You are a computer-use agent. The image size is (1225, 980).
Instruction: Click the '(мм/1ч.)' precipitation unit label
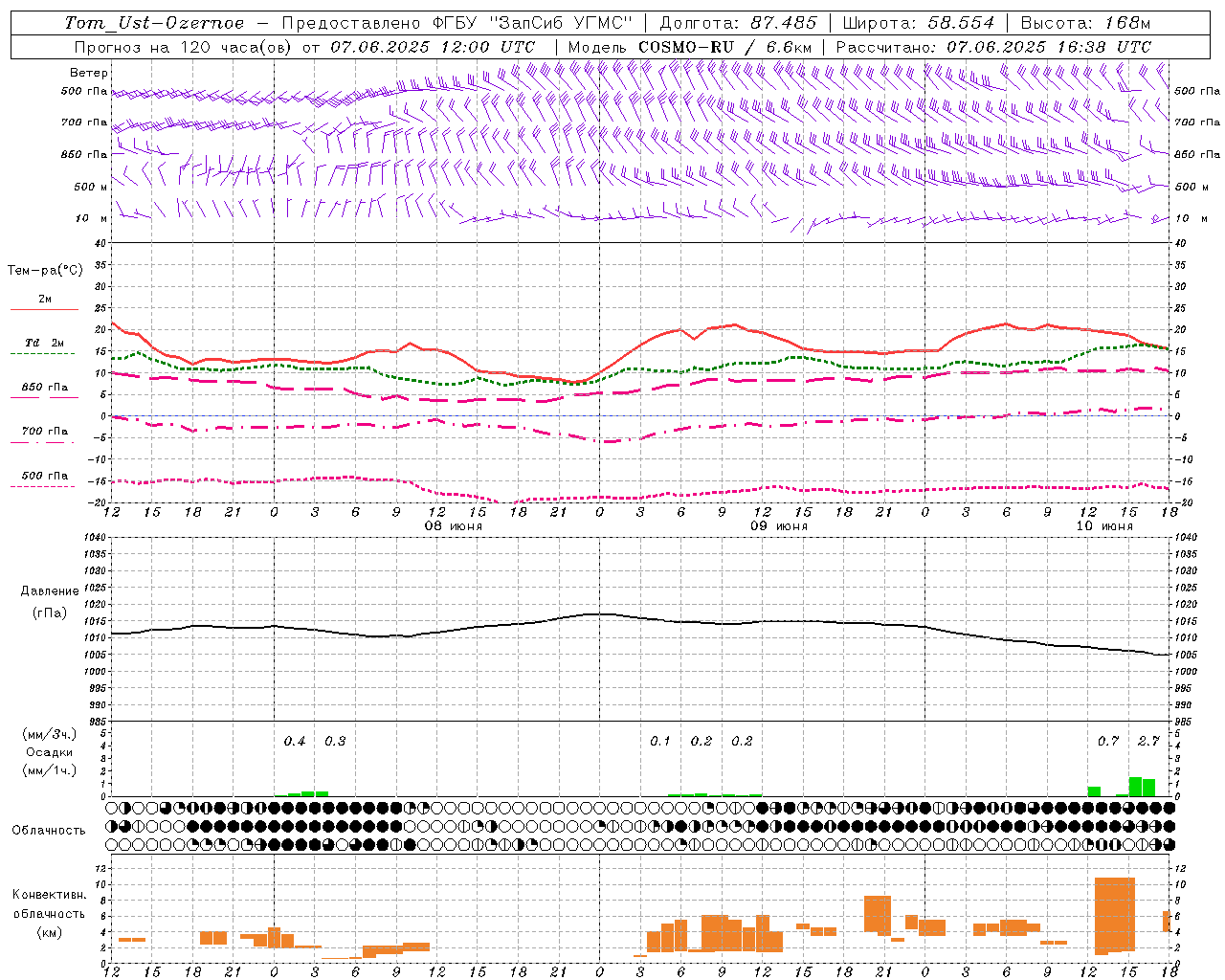50,770
